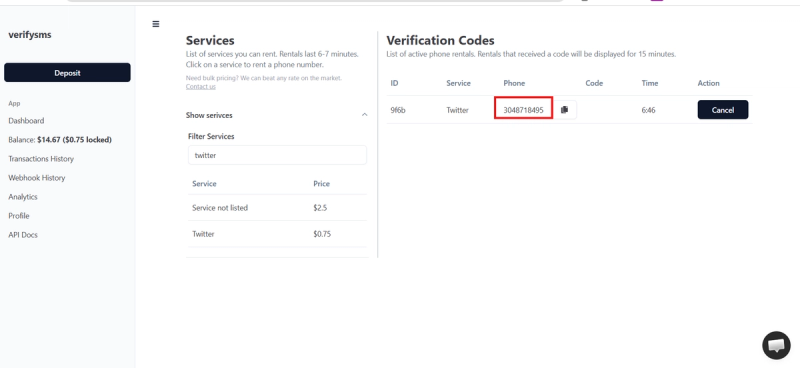Image resolution: width=800 pixels, height=368 pixels.
Task: Click the verifysms logo text
Action: pyautogui.click(x=30, y=35)
